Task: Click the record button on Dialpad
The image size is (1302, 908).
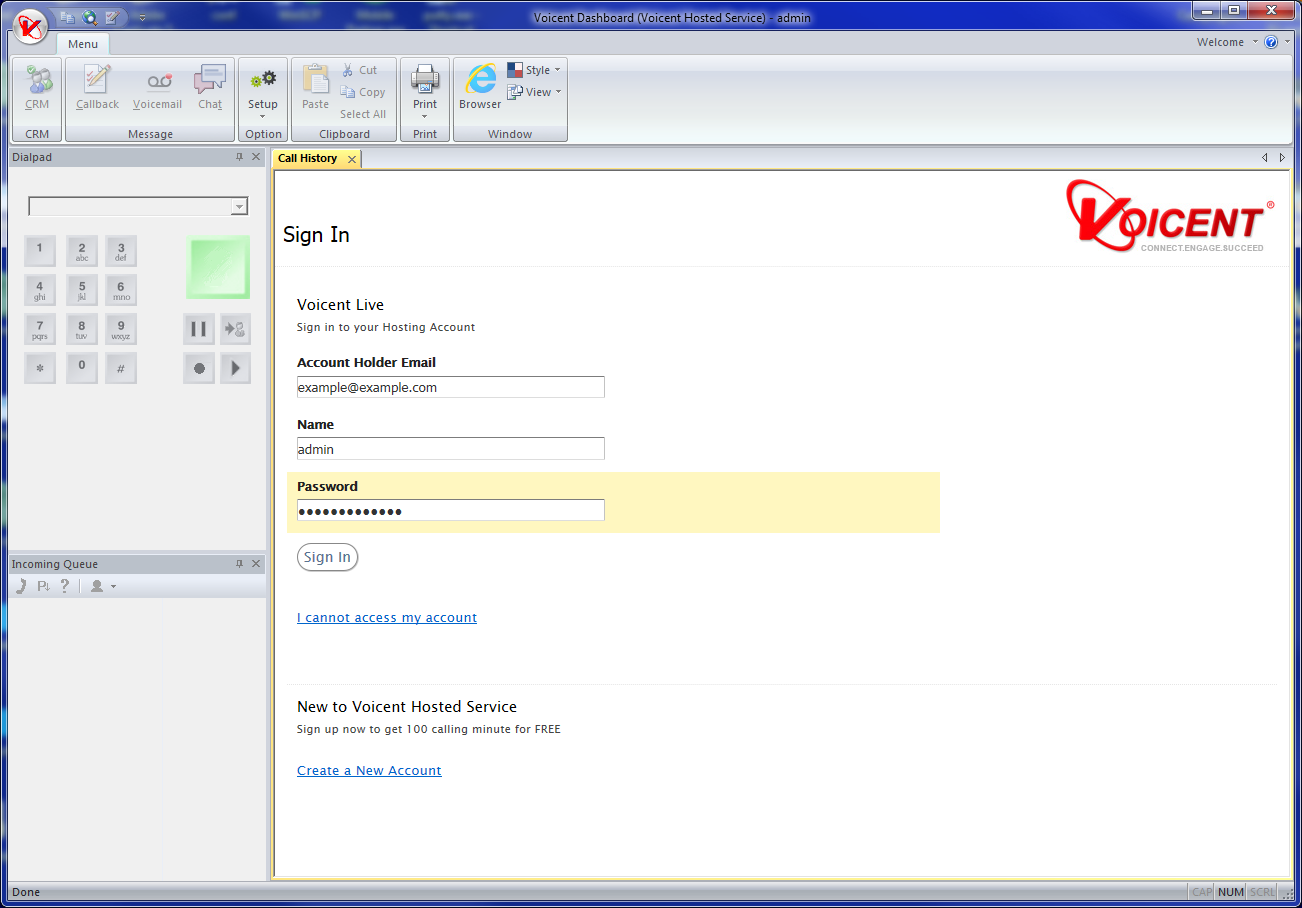Action: point(198,368)
